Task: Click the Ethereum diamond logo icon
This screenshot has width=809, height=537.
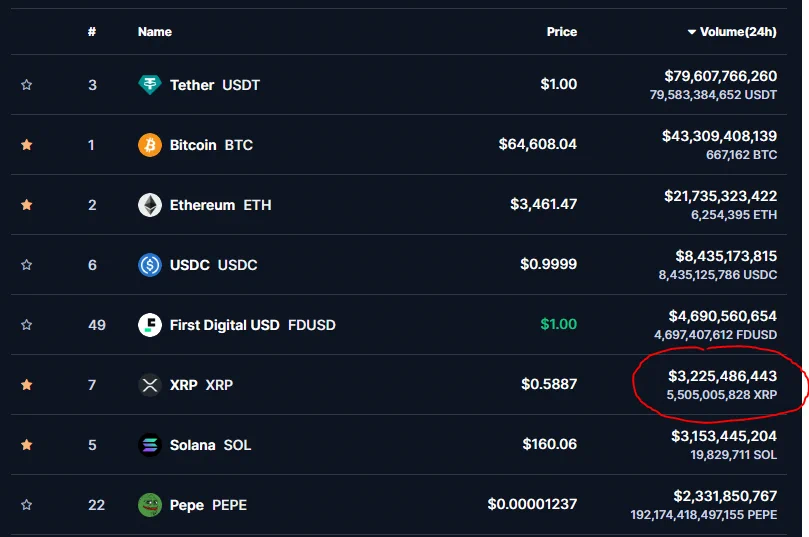Action: click(x=150, y=205)
